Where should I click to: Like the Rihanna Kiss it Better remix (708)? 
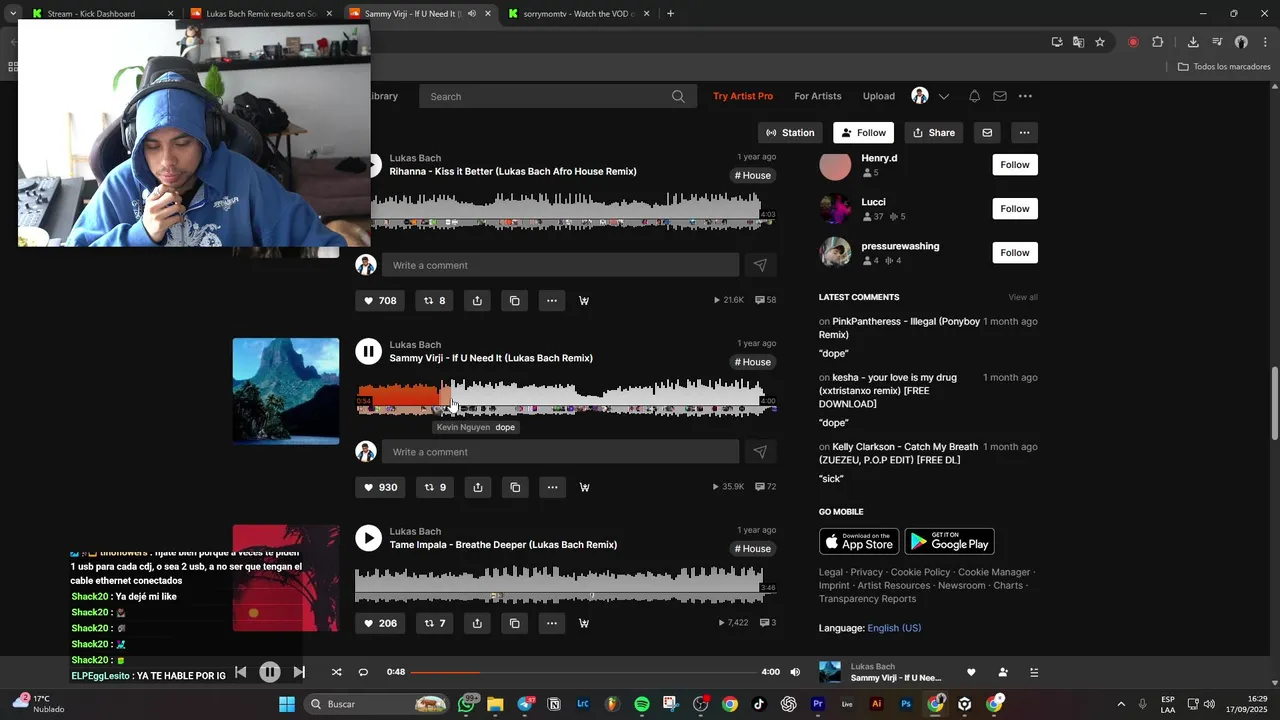click(380, 300)
